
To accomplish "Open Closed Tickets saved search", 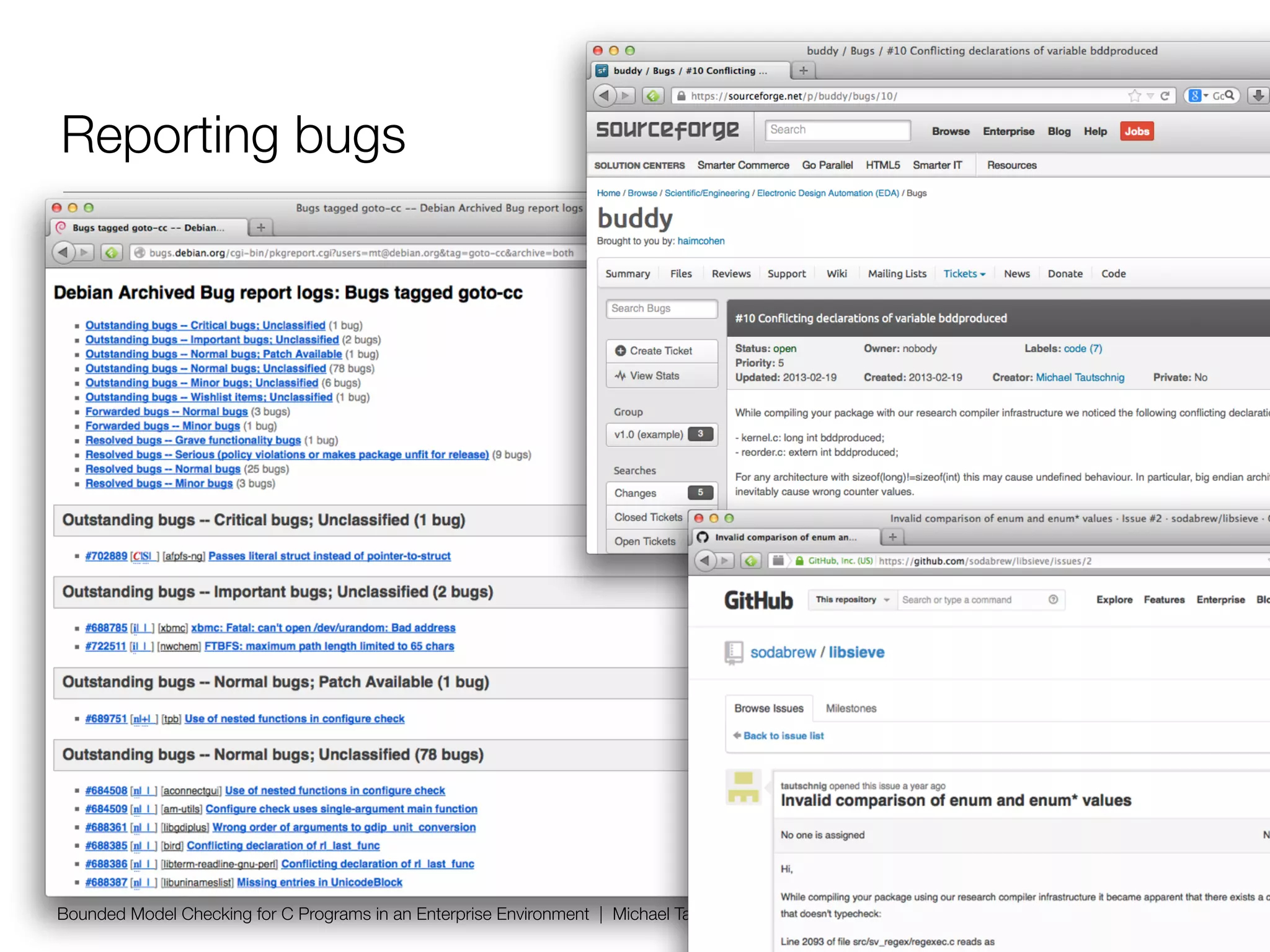I will coord(648,517).
